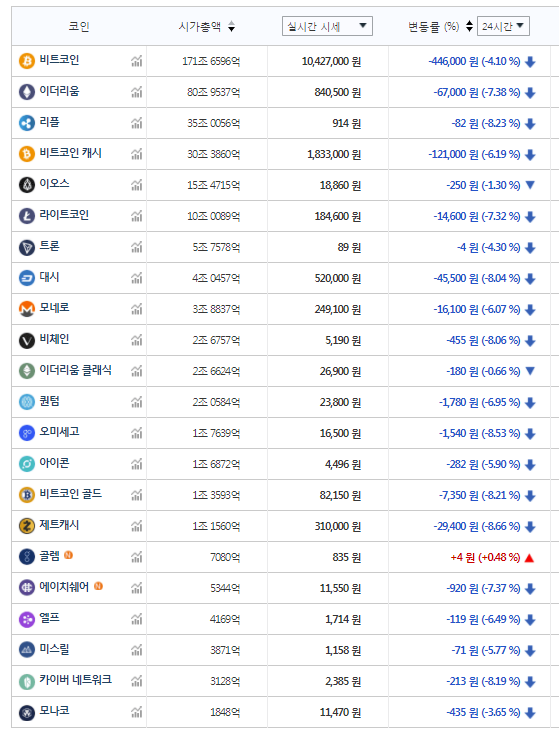559x733 pixels.
Task: Select the change -180 원 (-0.66 %)
Action: tap(483, 372)
